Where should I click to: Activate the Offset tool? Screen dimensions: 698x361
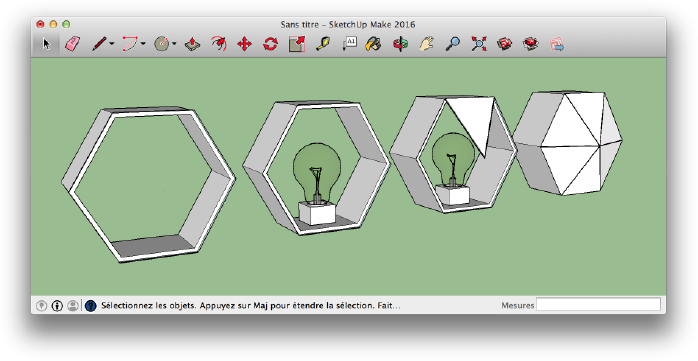(x=219, y=44)
